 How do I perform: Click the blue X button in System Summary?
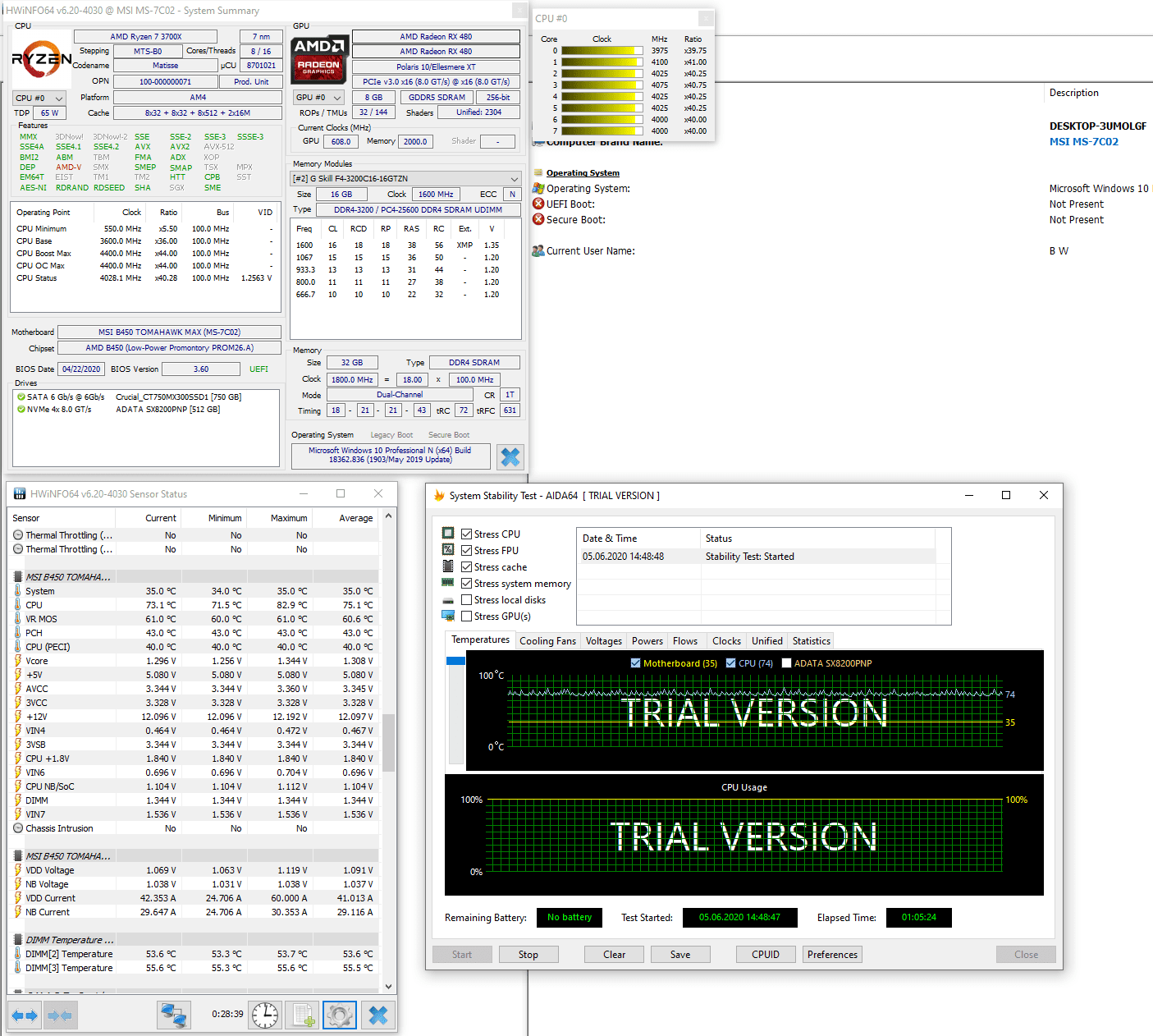click(510, 456)
